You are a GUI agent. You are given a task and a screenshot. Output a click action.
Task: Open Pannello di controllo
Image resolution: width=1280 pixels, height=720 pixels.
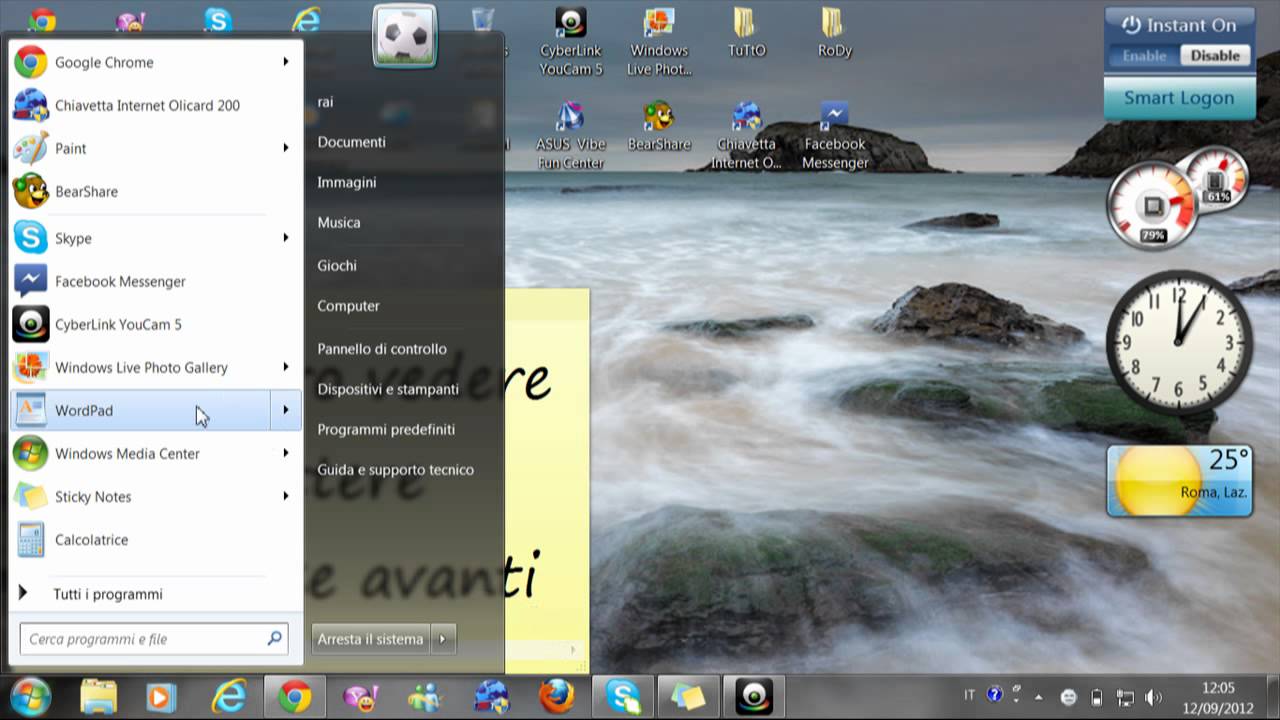382,349
